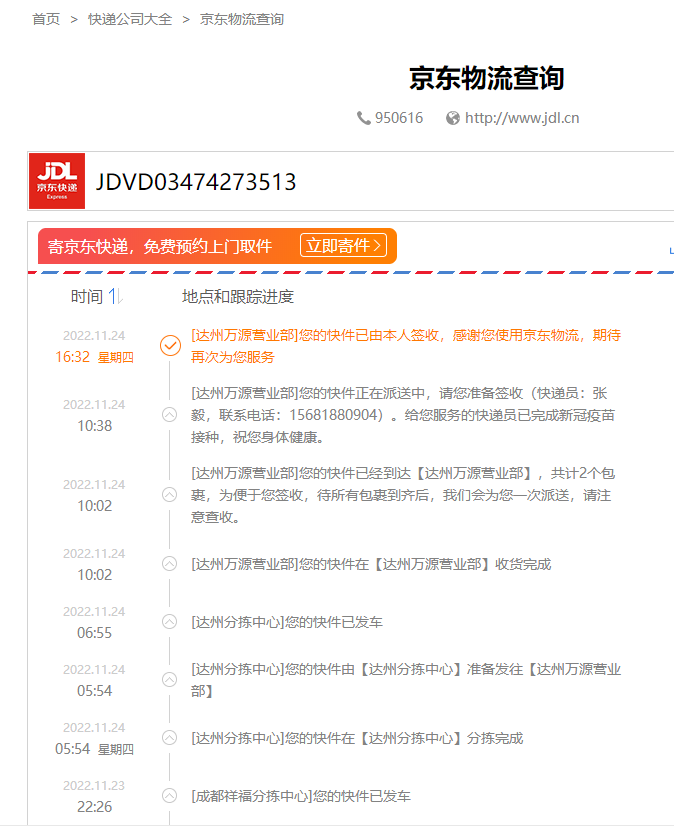Click the status circle for the 10:38 entry
This screenshot has height=833, width=674.
[169, 414]
